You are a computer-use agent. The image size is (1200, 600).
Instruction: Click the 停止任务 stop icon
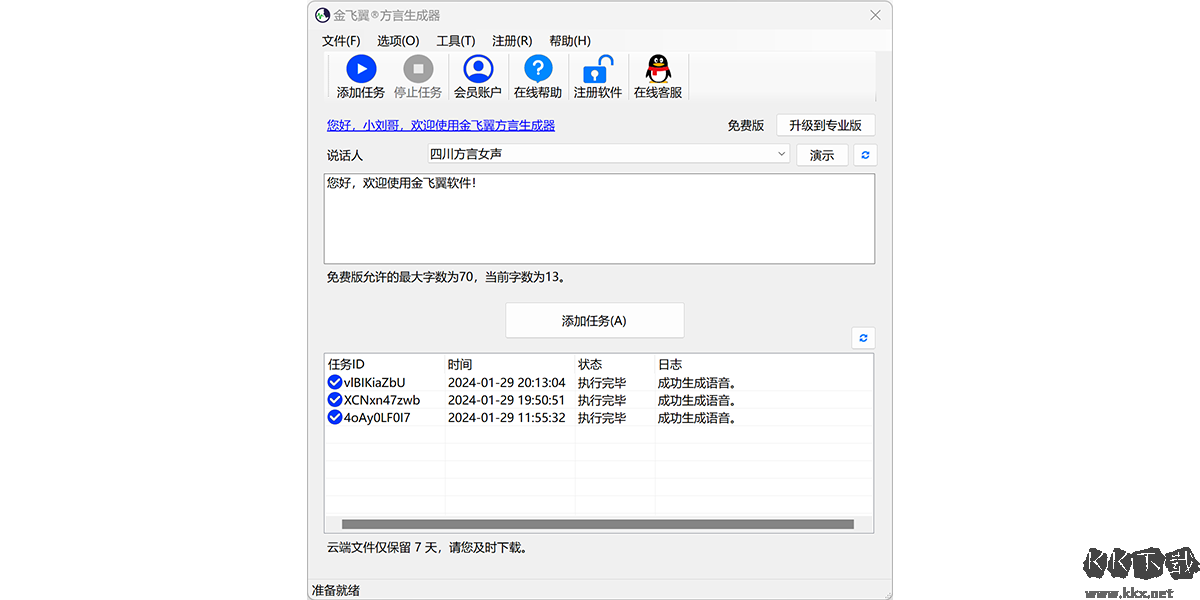click(x=418, y=69)
